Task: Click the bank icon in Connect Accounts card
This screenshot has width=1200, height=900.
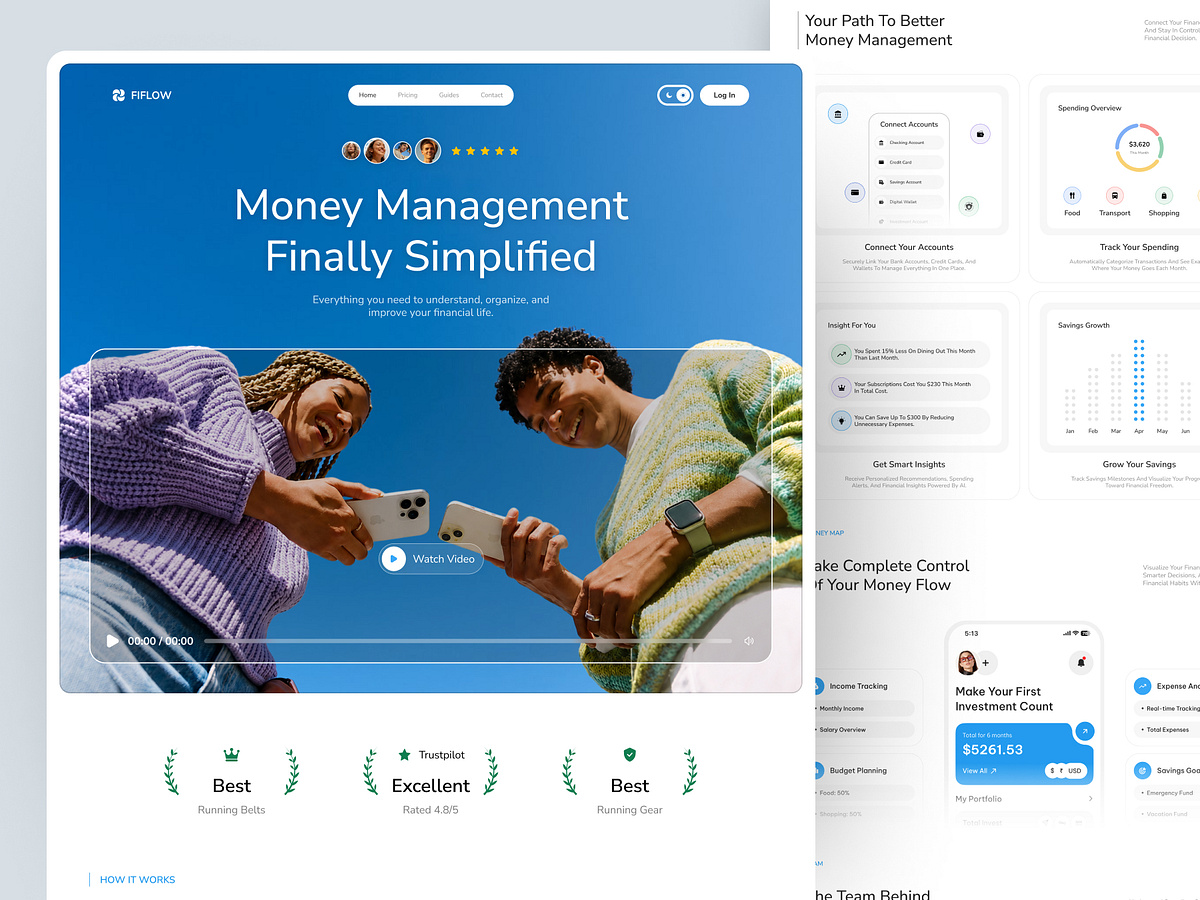Action: (x=837, y=114)
